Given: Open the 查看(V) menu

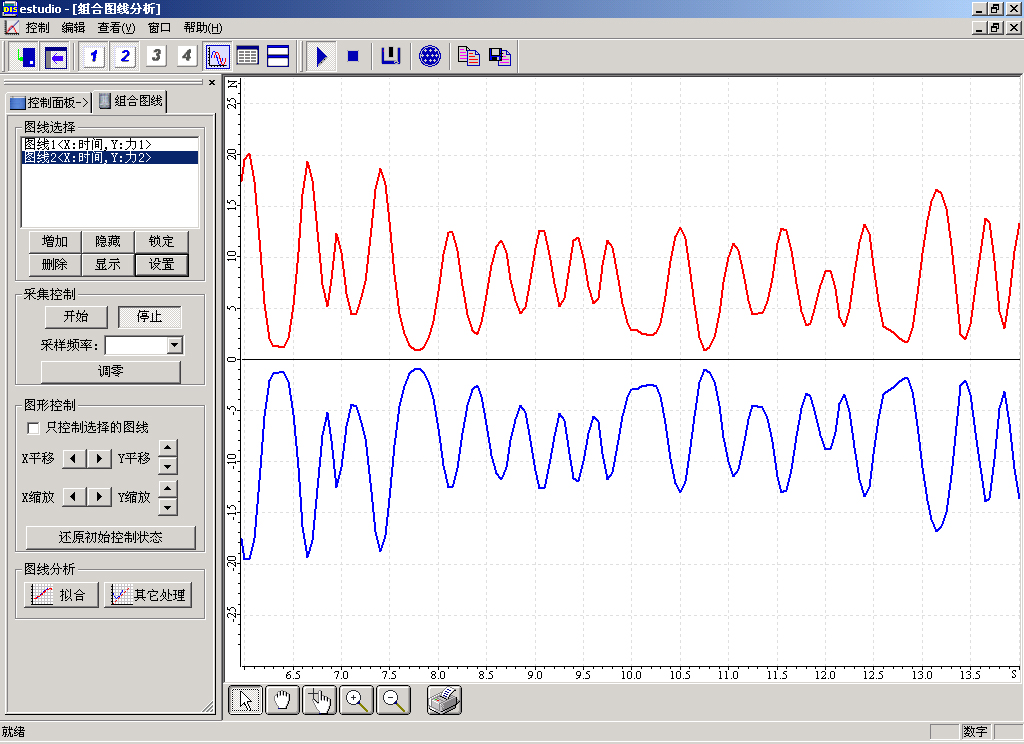Looking at the screenshot, I should [x=116, y=28].
